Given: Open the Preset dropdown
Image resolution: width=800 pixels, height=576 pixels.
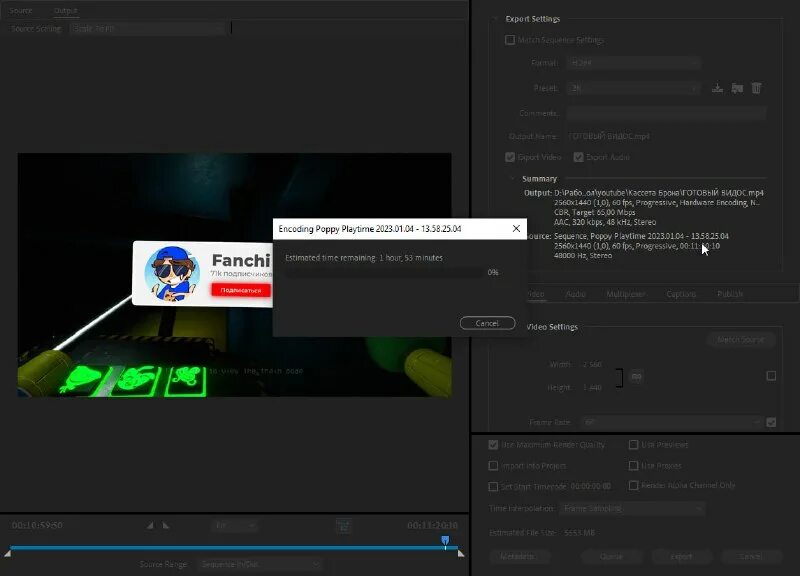Looking at the screenshot, I should coord(633,88).
